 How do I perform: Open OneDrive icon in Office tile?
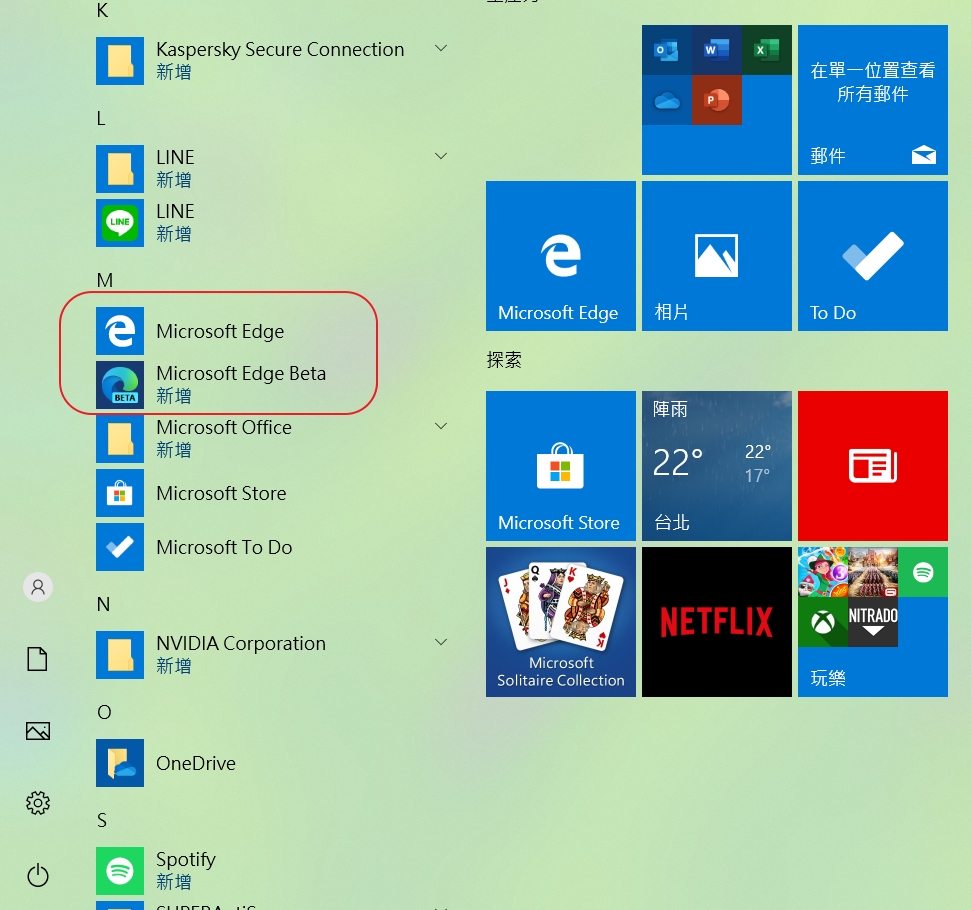coord(666,100)
